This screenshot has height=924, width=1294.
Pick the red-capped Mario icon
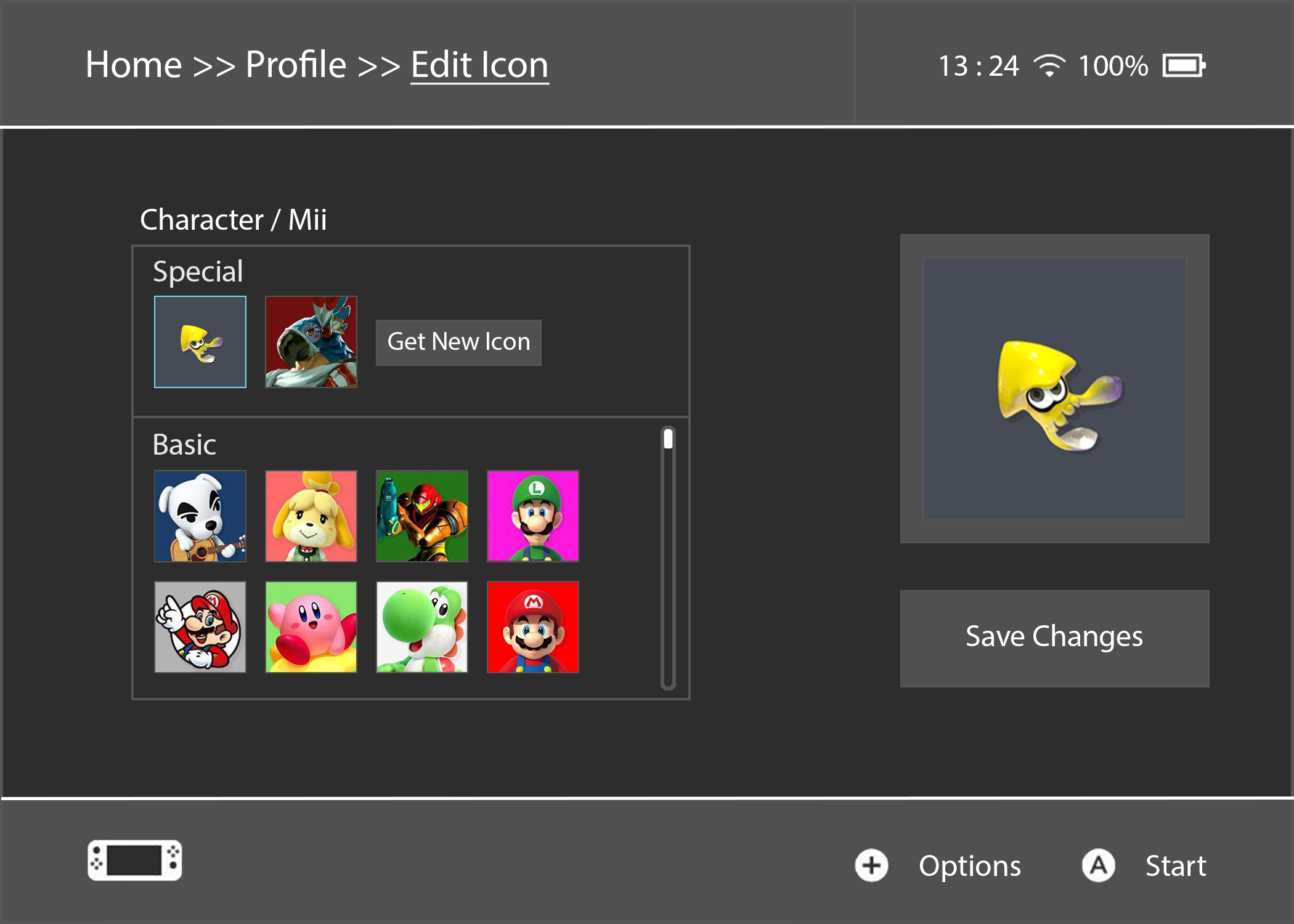point(532,627)
